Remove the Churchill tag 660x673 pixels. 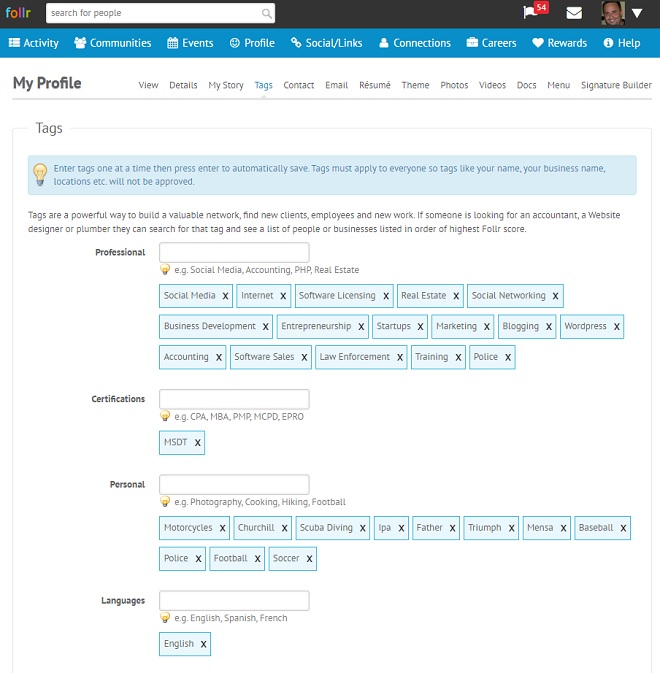click(285, 528)
